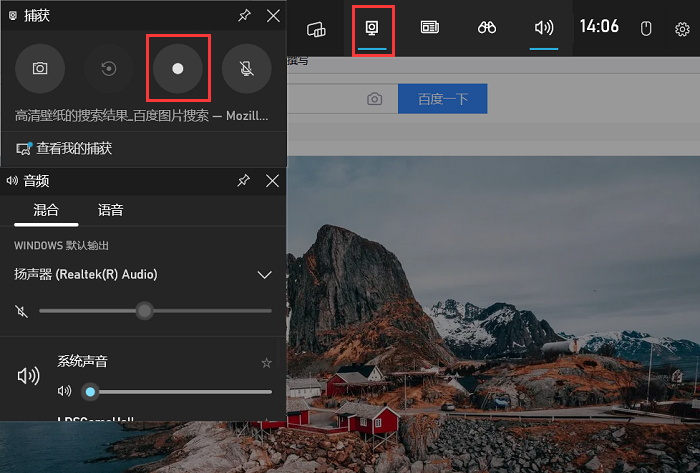Adjust the 系统声音 volume slider
This screenshot has height=473, width=700.
click(177, 392)
